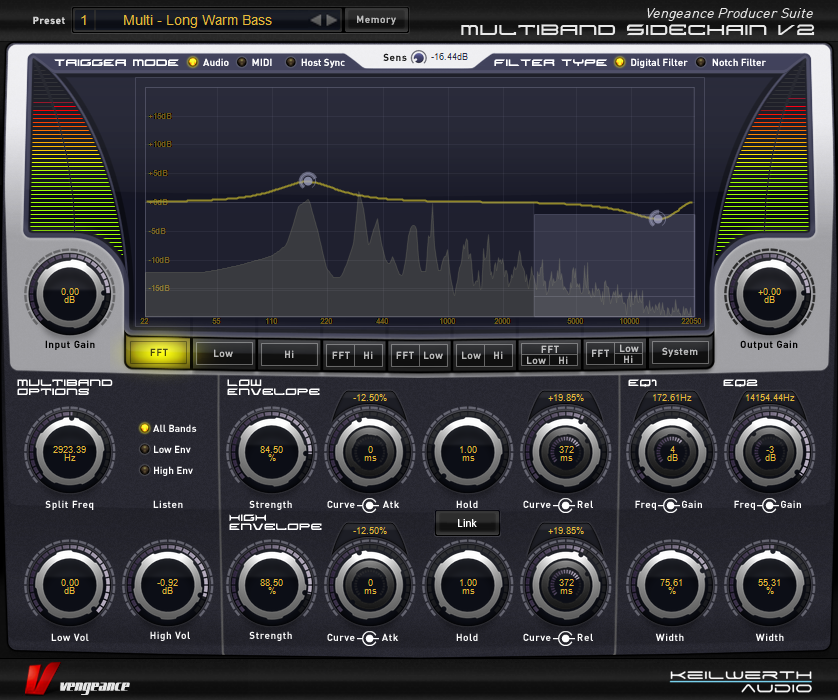
Task: Enable Host Sync trigger mode
Action: [291, 63]
